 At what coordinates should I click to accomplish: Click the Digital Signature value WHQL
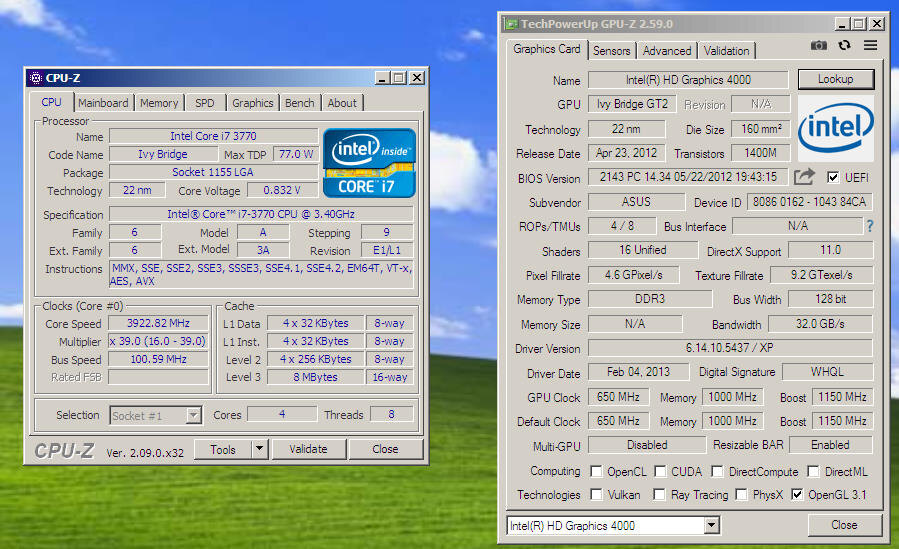pyautogui.click(x=827, y=372)
